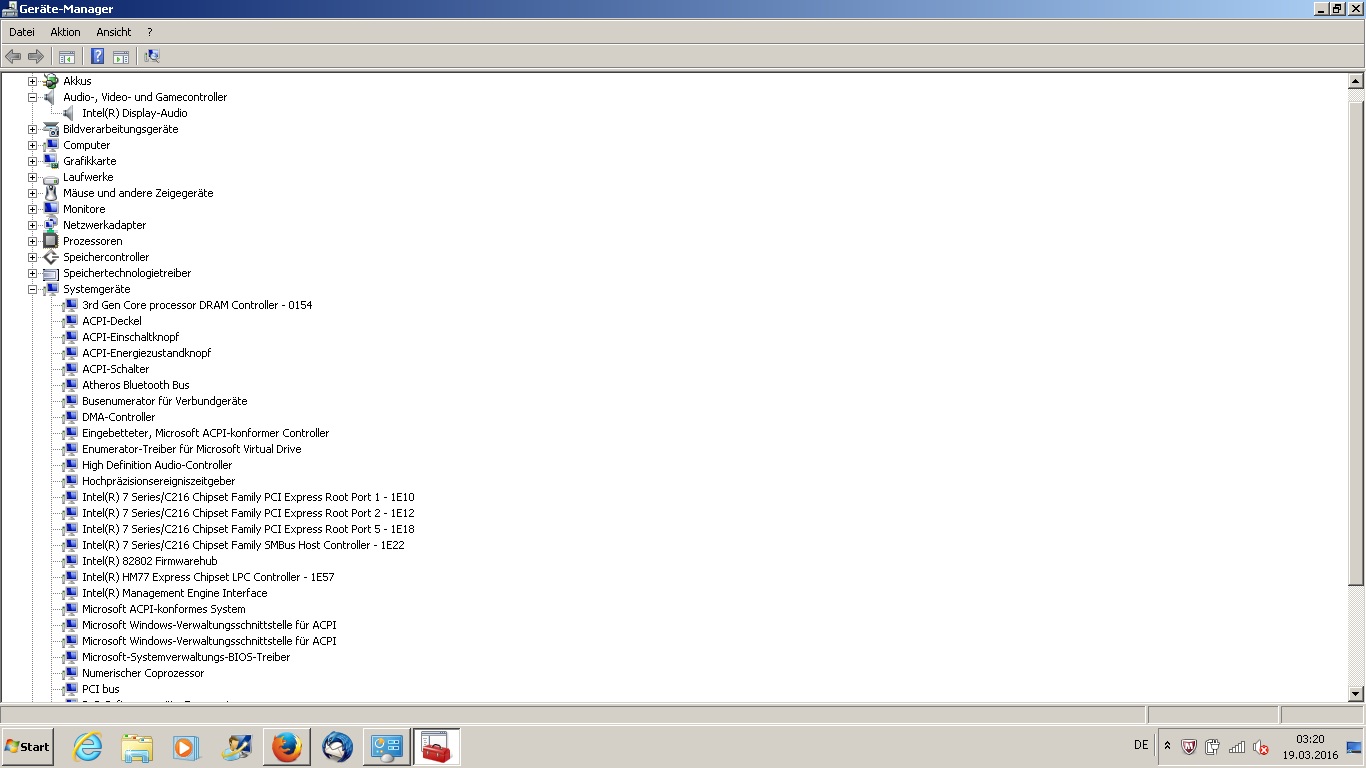The image size is (1366, 768).
Task: Open Windows Explorer folder in taskbar
Action: [137, 747]
